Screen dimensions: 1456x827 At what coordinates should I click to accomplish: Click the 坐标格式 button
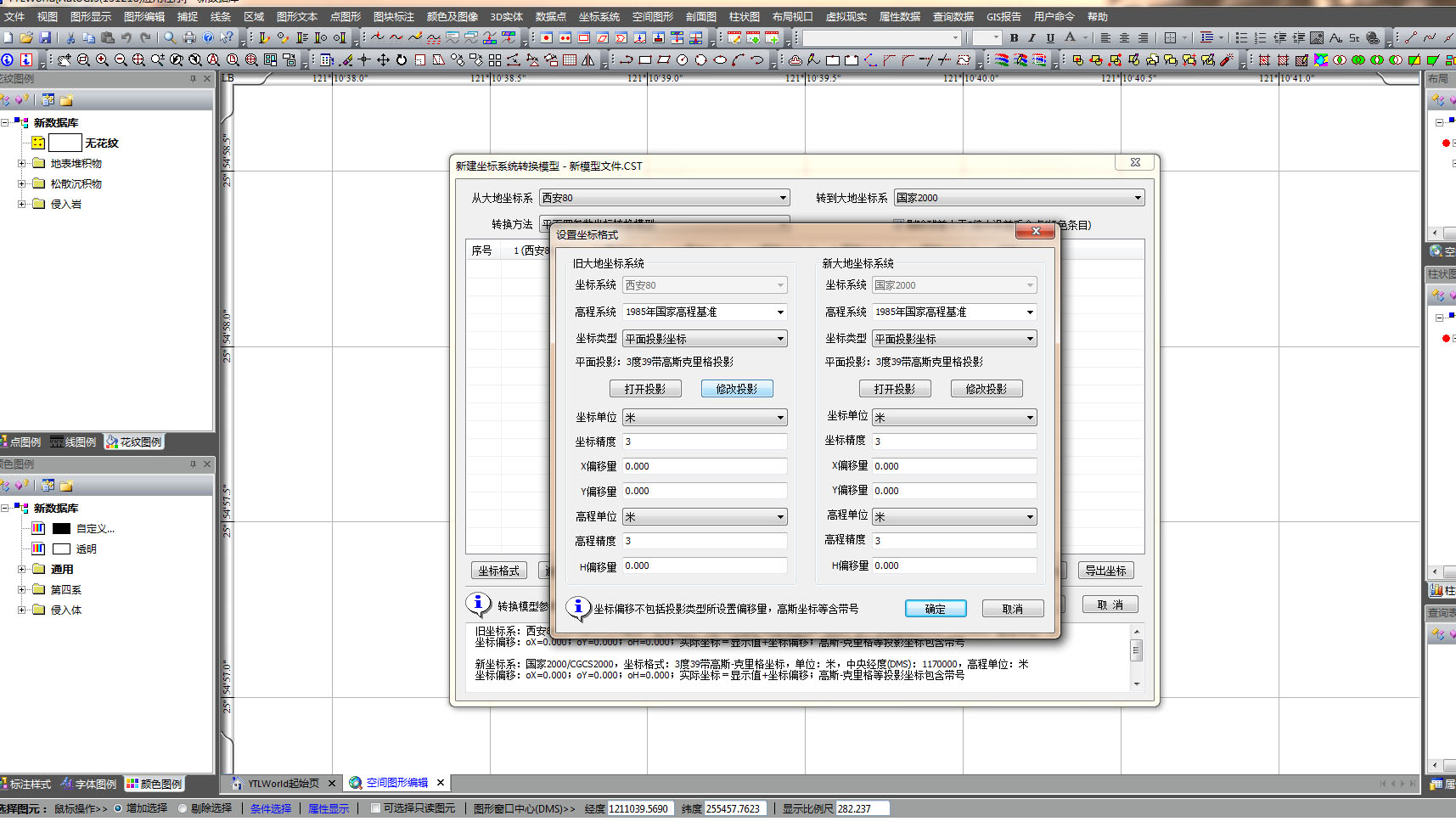(499, 571)
